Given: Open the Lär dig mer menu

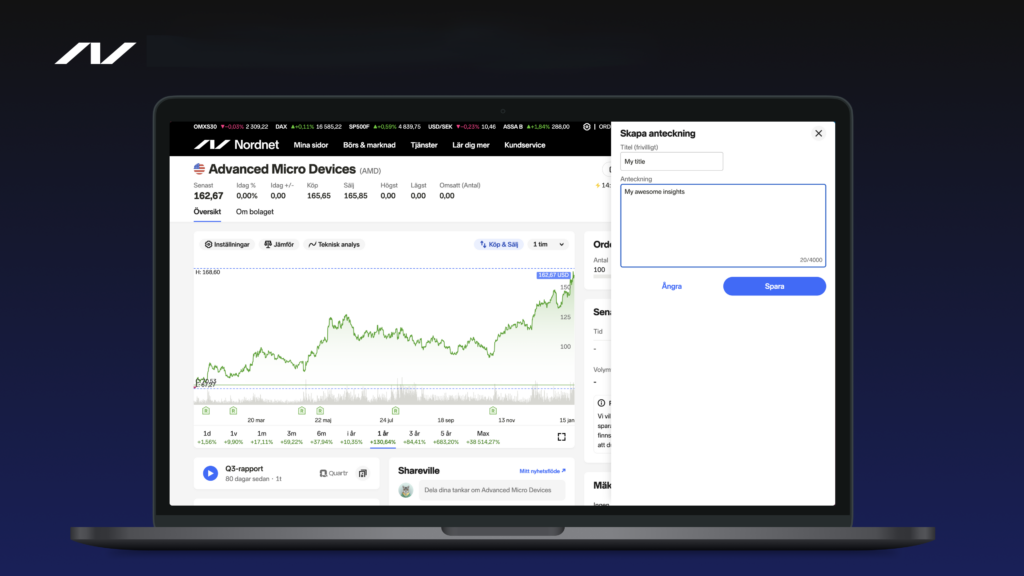Looking at the screenshot, I should pos(471,145).
